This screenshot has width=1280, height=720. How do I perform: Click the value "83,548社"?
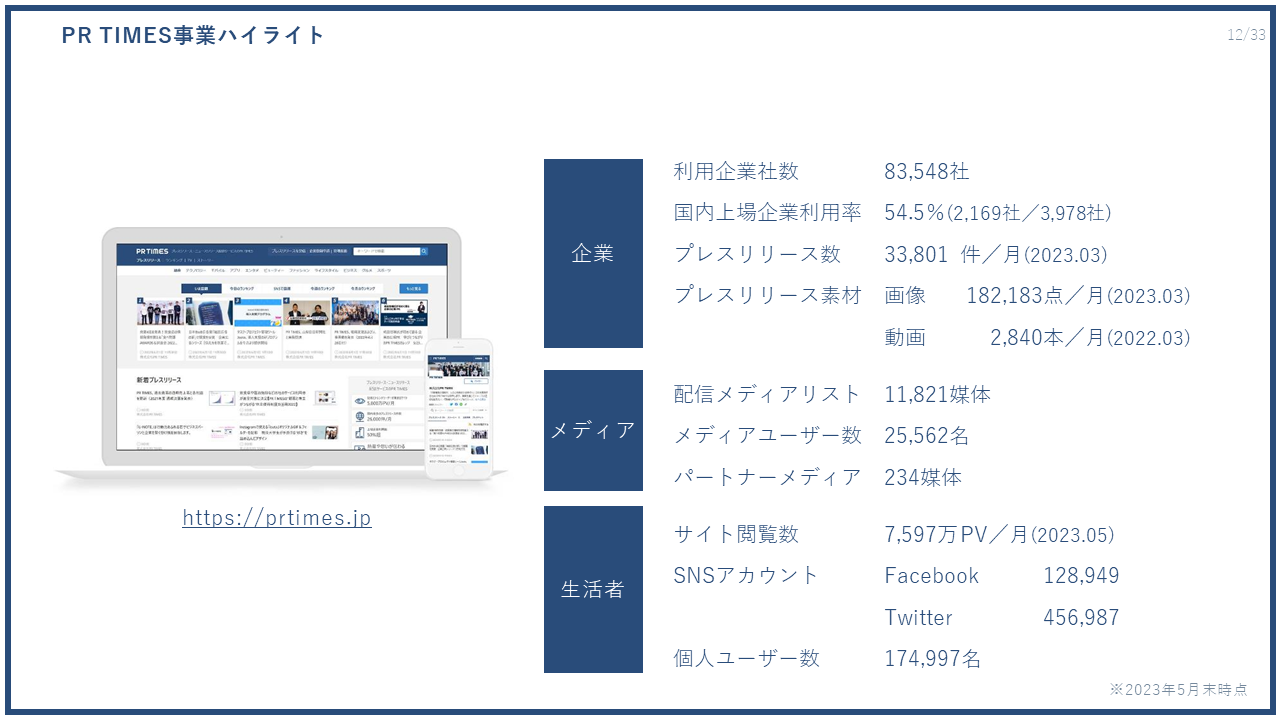(x=927, y=172)
